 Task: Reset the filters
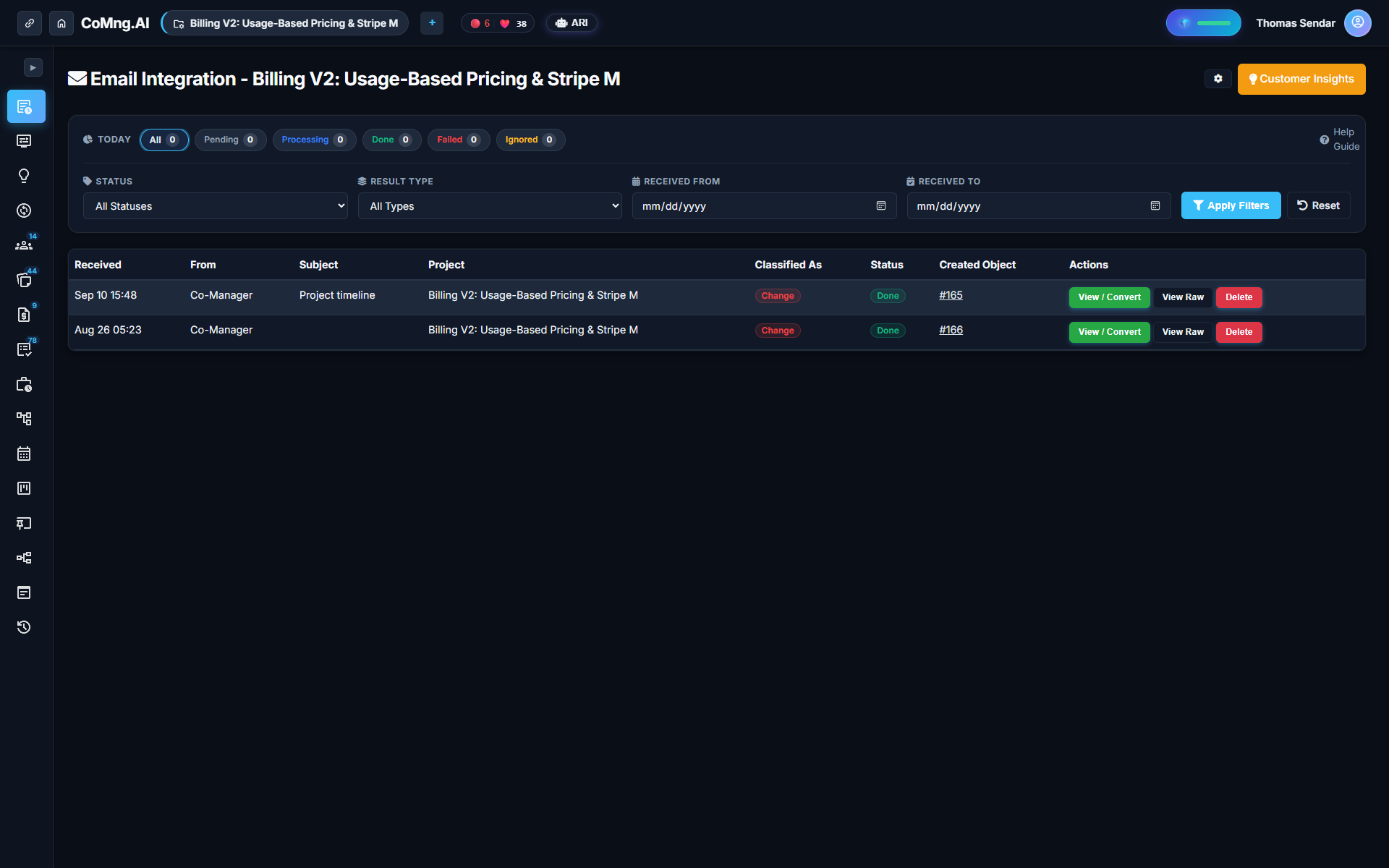pos(1318,205)
